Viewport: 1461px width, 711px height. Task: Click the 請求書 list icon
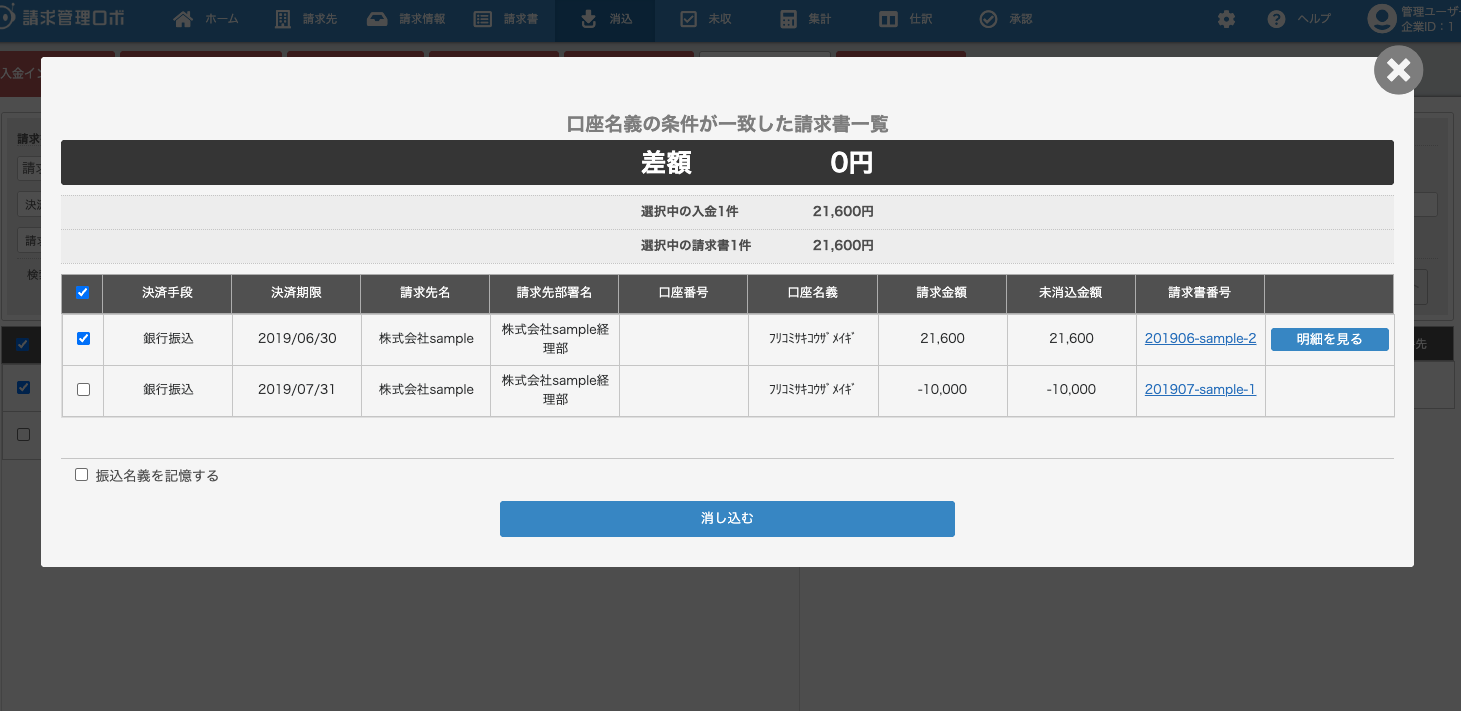coord(483,19)
